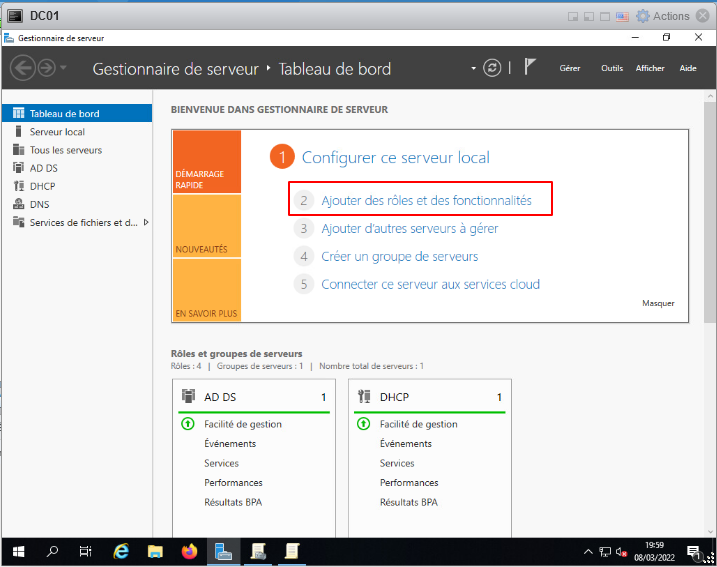This screenshot has height=567, width=717.
Task: Click the refresh icon in the header
Action: click(x=491, y=68)
